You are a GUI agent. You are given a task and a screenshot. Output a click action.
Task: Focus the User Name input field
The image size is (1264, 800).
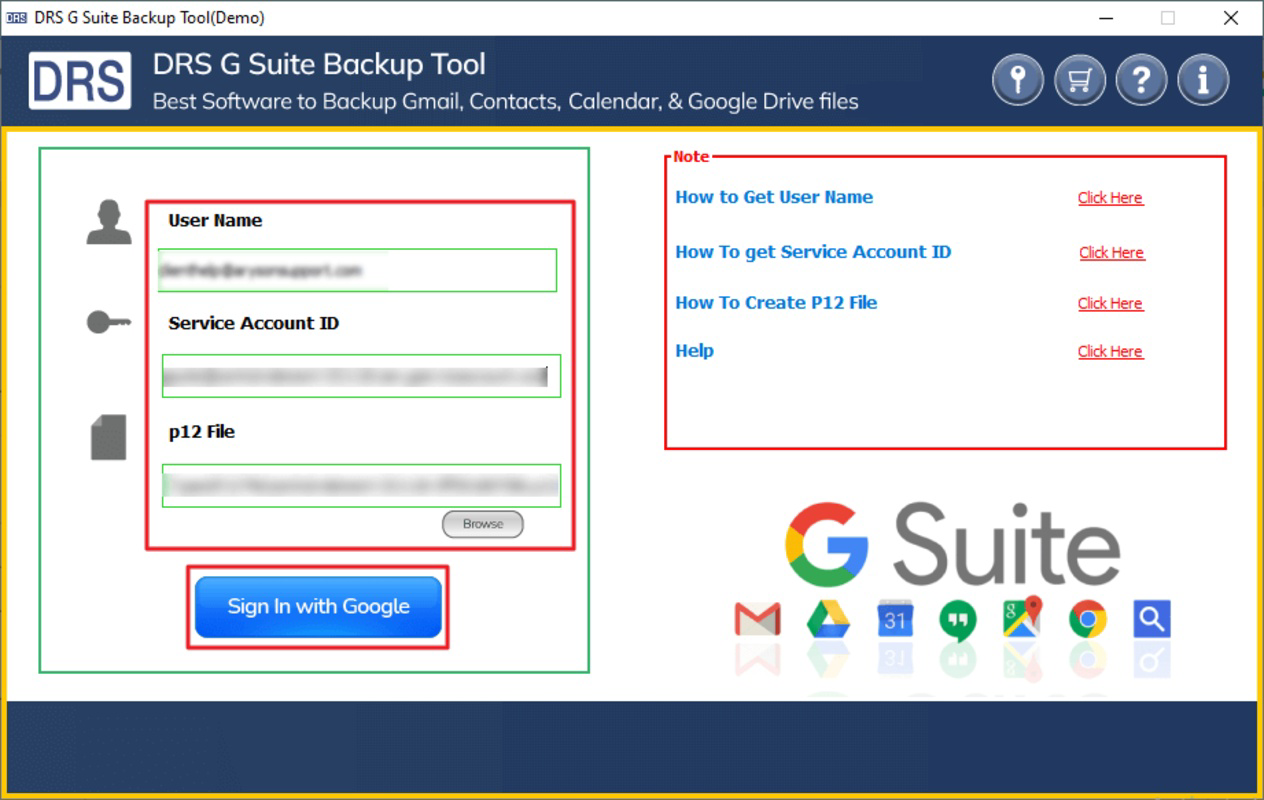coord(357,270)
